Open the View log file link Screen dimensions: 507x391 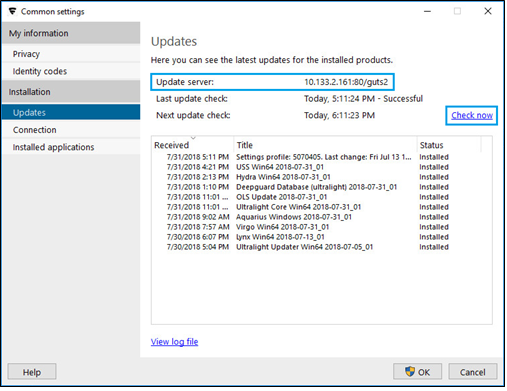tap(174, 342)
